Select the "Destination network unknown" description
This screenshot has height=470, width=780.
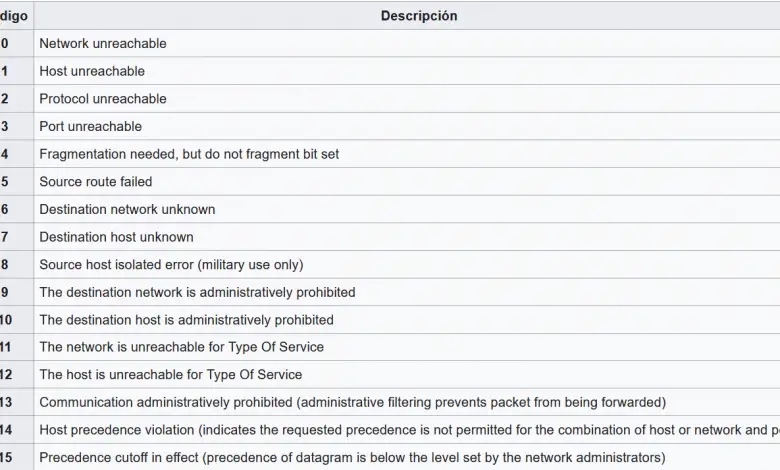127,209
